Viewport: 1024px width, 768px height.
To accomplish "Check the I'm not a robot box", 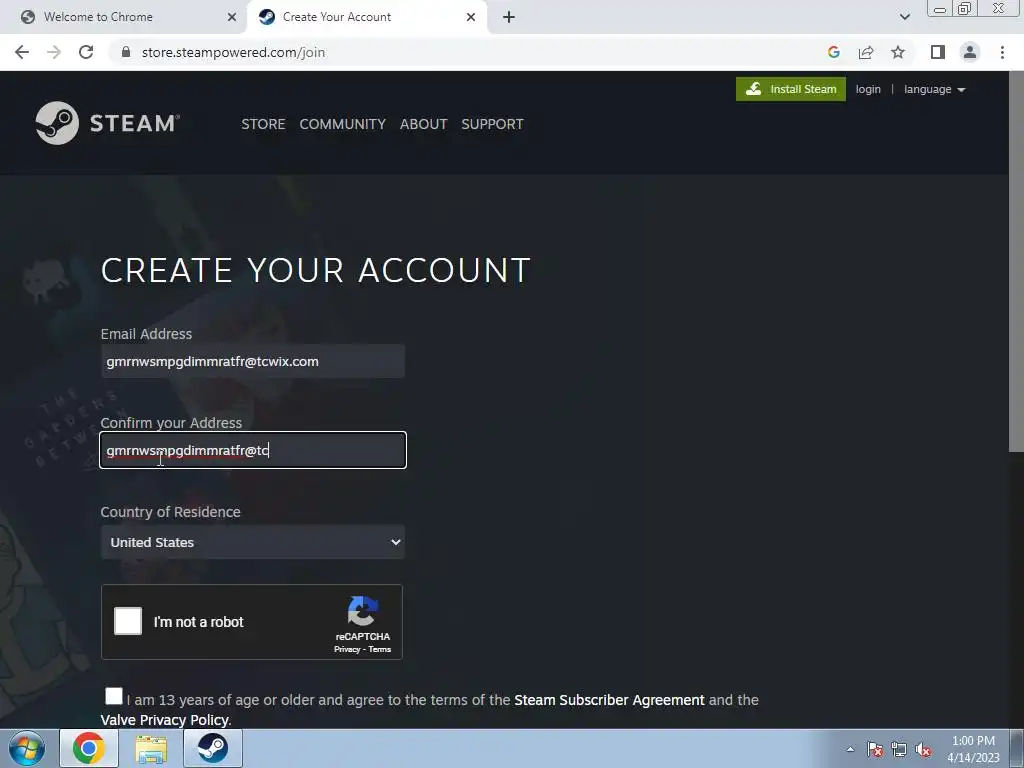I will 128,621.
